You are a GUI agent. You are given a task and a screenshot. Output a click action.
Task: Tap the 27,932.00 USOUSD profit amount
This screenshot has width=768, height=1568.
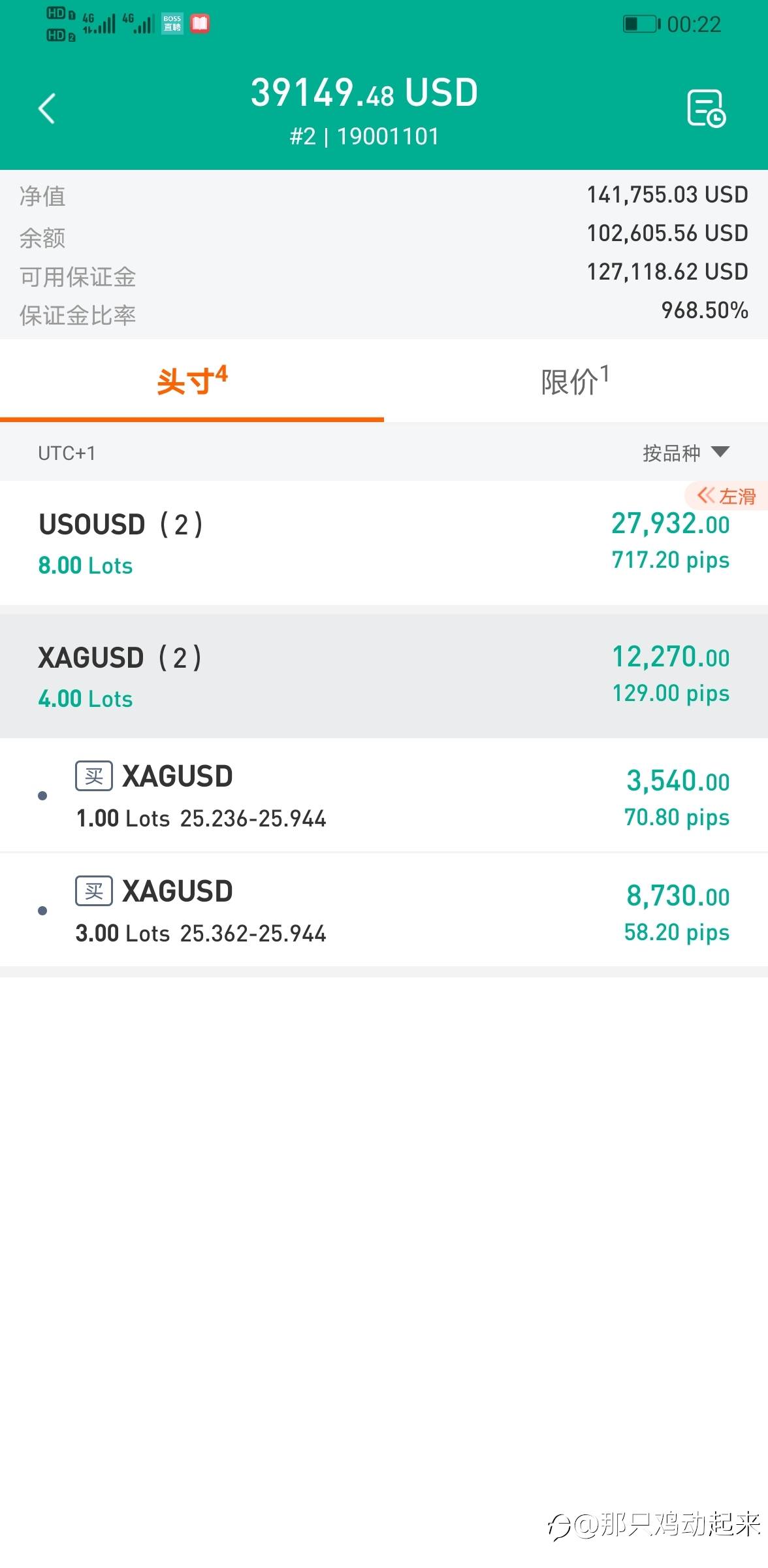click(x=670, y=524)
